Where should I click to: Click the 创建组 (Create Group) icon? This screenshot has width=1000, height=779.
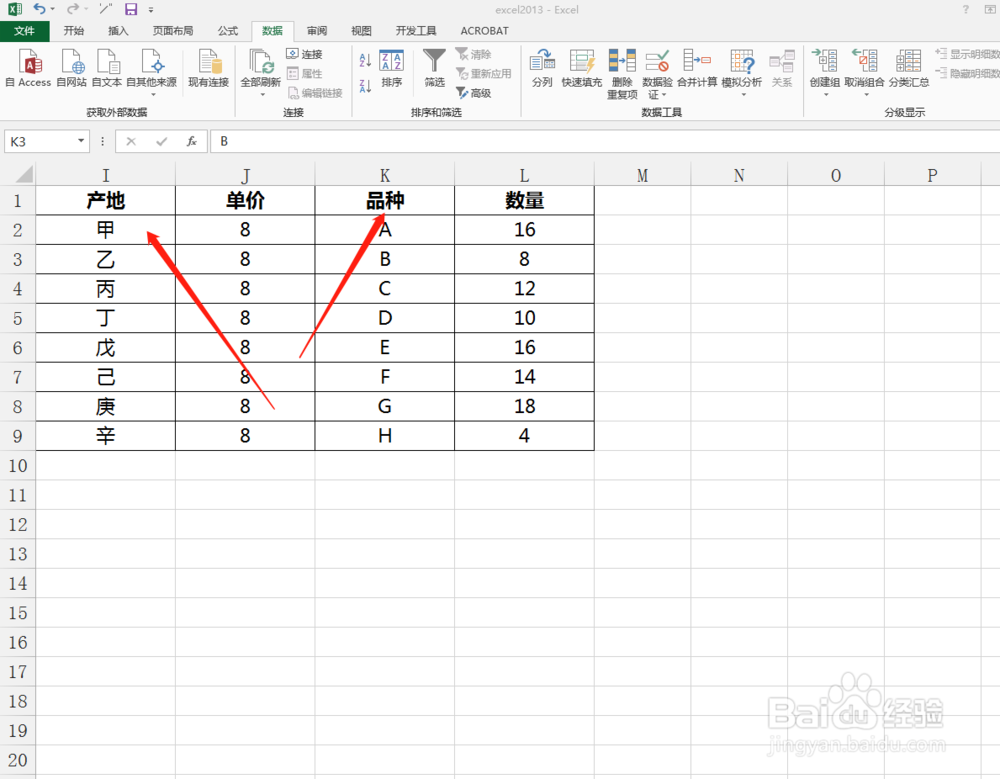[x=824, y=62]
